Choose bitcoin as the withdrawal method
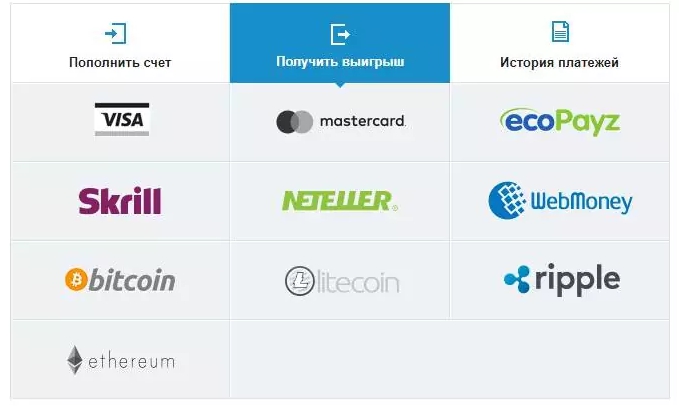 120,280
